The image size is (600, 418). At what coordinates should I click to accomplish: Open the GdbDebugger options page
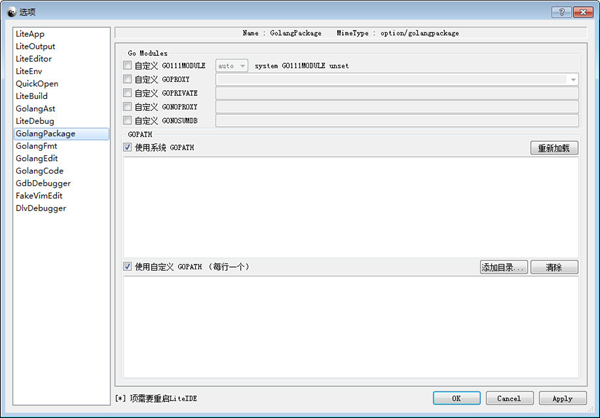(x=61, y=183)
